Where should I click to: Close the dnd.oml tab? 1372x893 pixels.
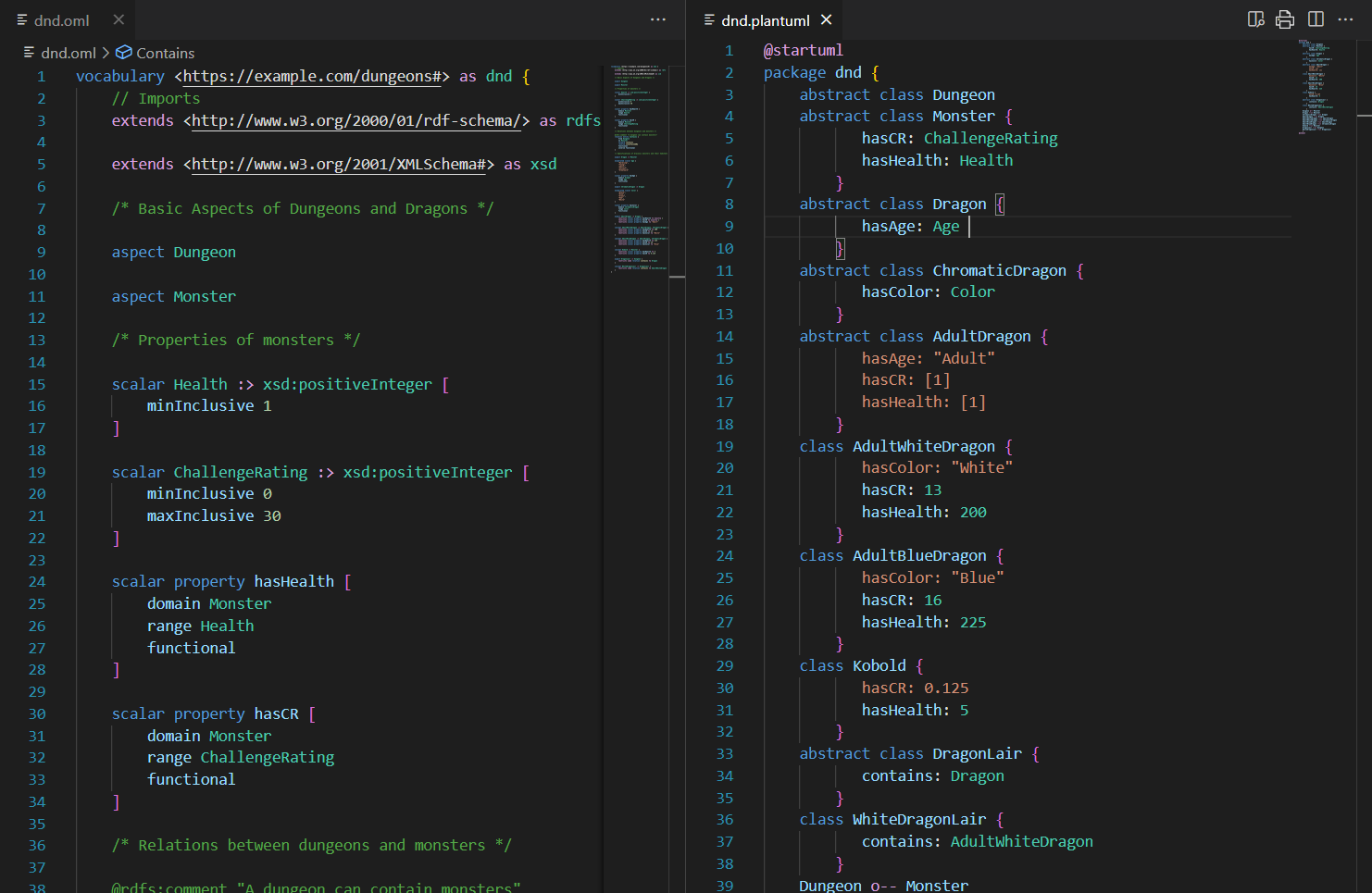coord(118,19)
